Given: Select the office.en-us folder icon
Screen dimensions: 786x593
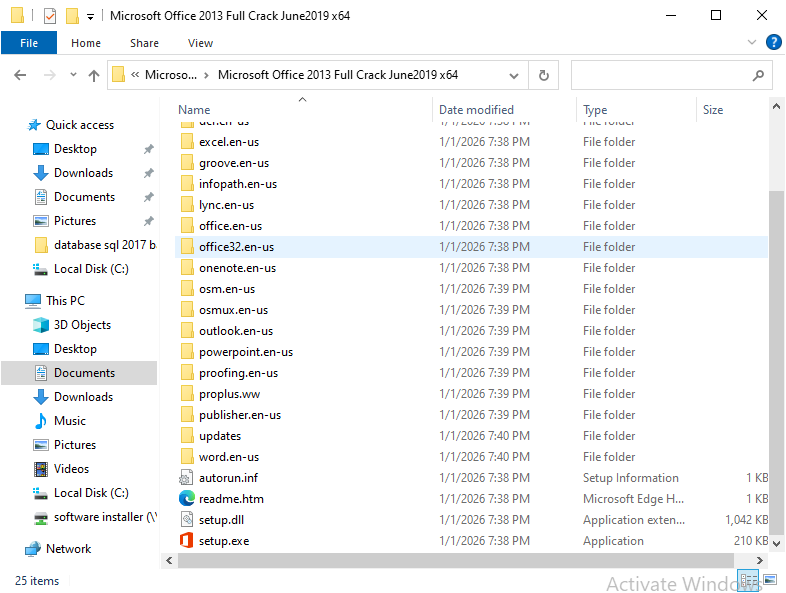Looking at the screenshot, I should coord(187,226).
